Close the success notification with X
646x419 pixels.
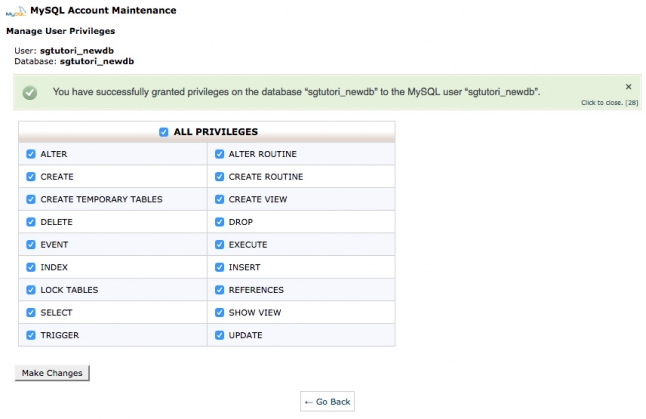628,87
